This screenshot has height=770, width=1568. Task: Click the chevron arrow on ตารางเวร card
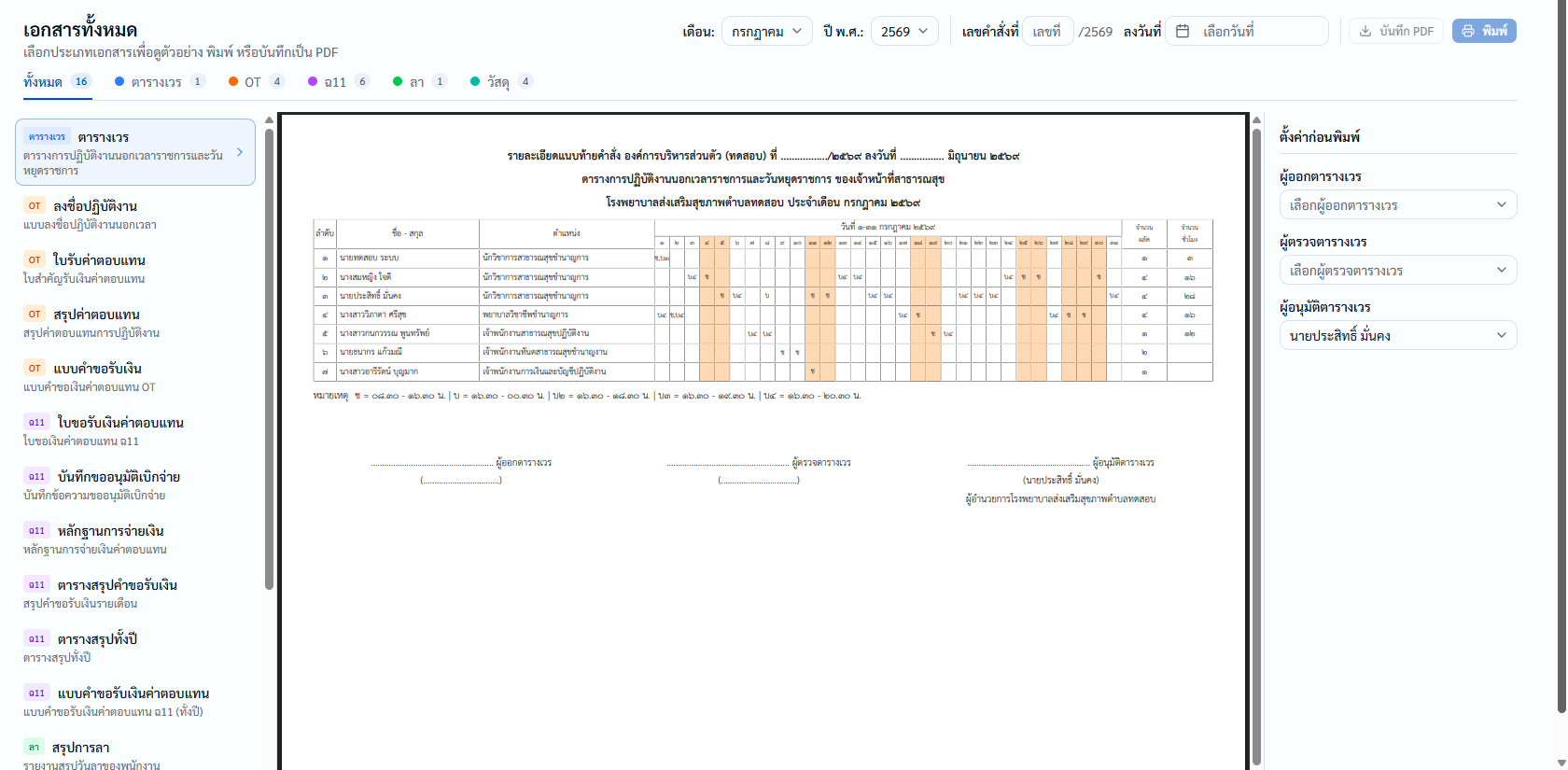(240, 152)
